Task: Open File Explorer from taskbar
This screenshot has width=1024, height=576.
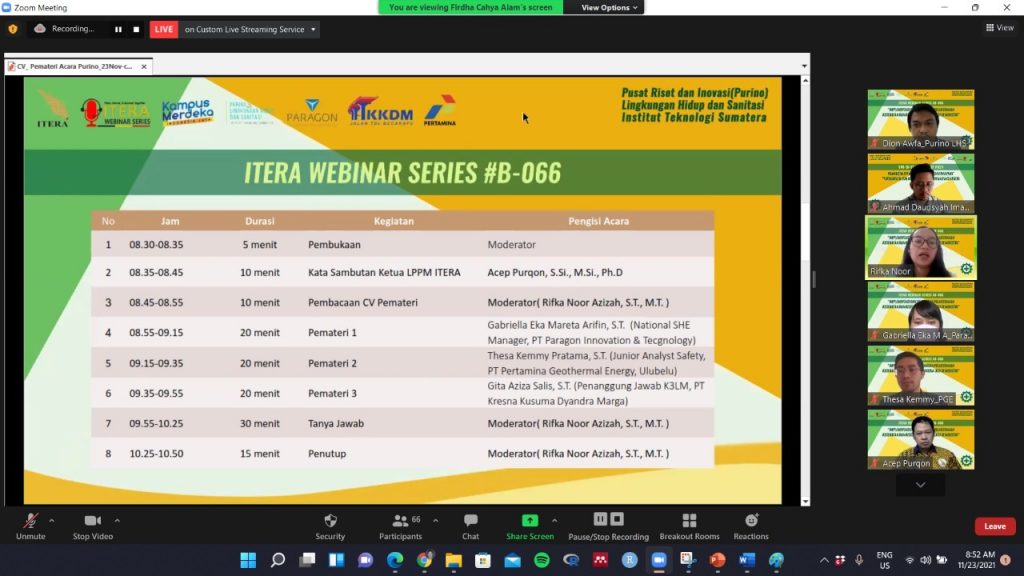Action: pyautogui.click(x=454, y=560)
